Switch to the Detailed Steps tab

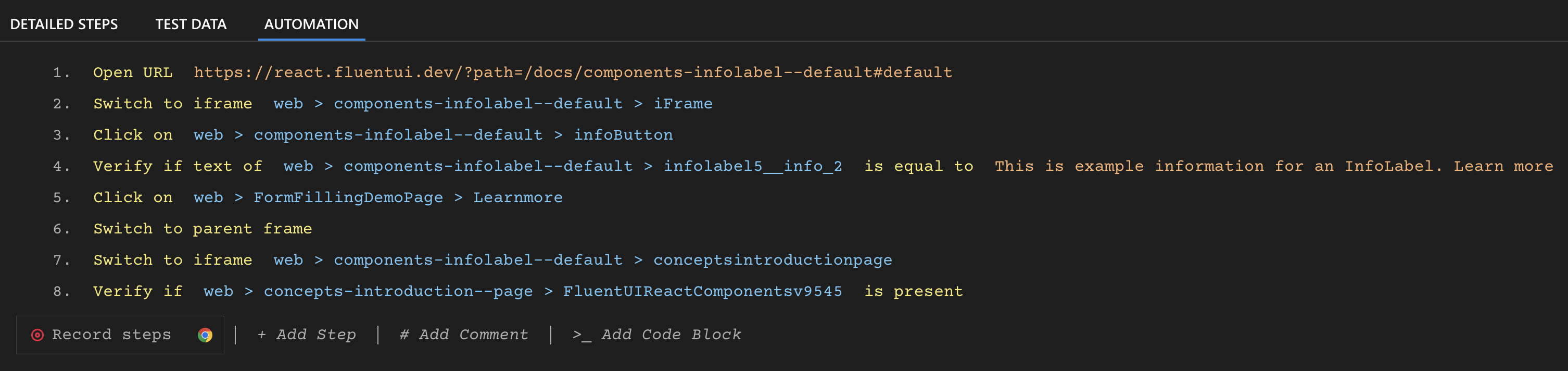click(x=64, y=24)
